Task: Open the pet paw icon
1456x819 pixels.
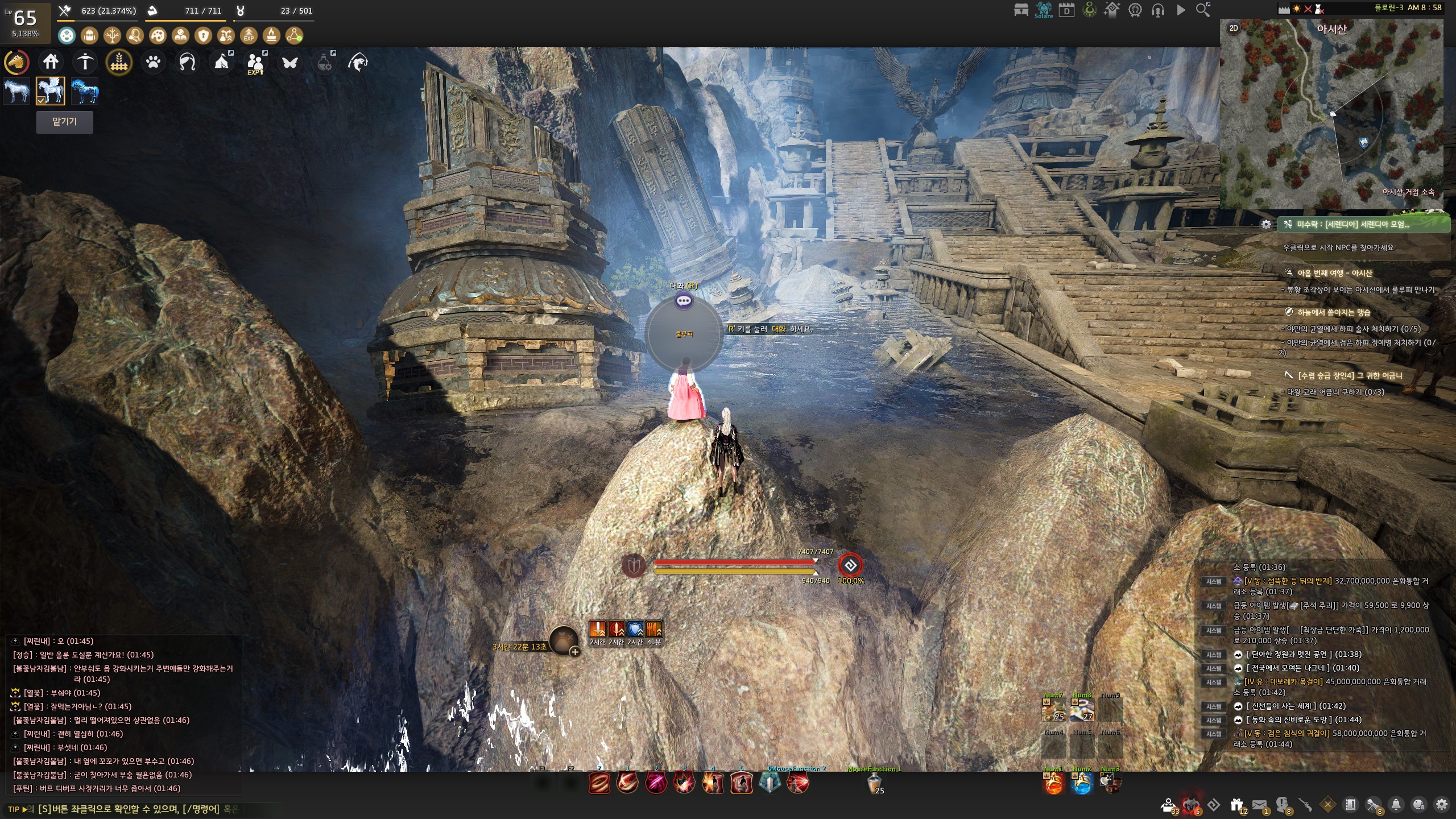Action: click(x=154, y=62)
